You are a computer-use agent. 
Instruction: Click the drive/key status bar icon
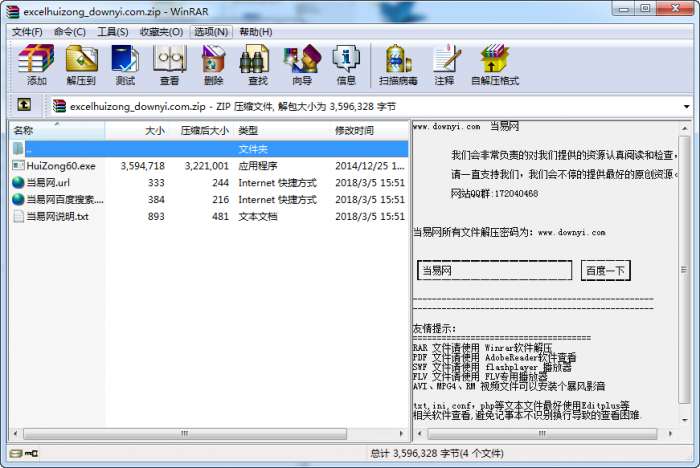click(24, 453)
